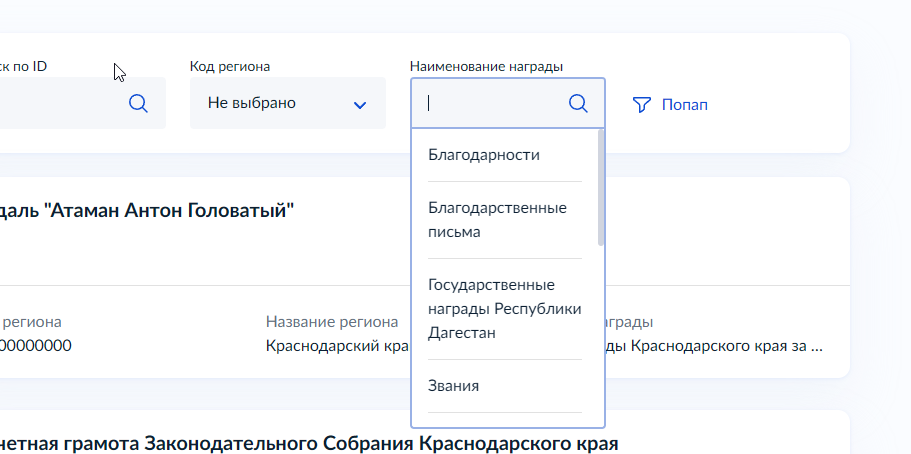This screenshot has height=454, width=911.
Task: Pick "Государственные награды Республики Дагестан" option
Action: pos(504,308)
